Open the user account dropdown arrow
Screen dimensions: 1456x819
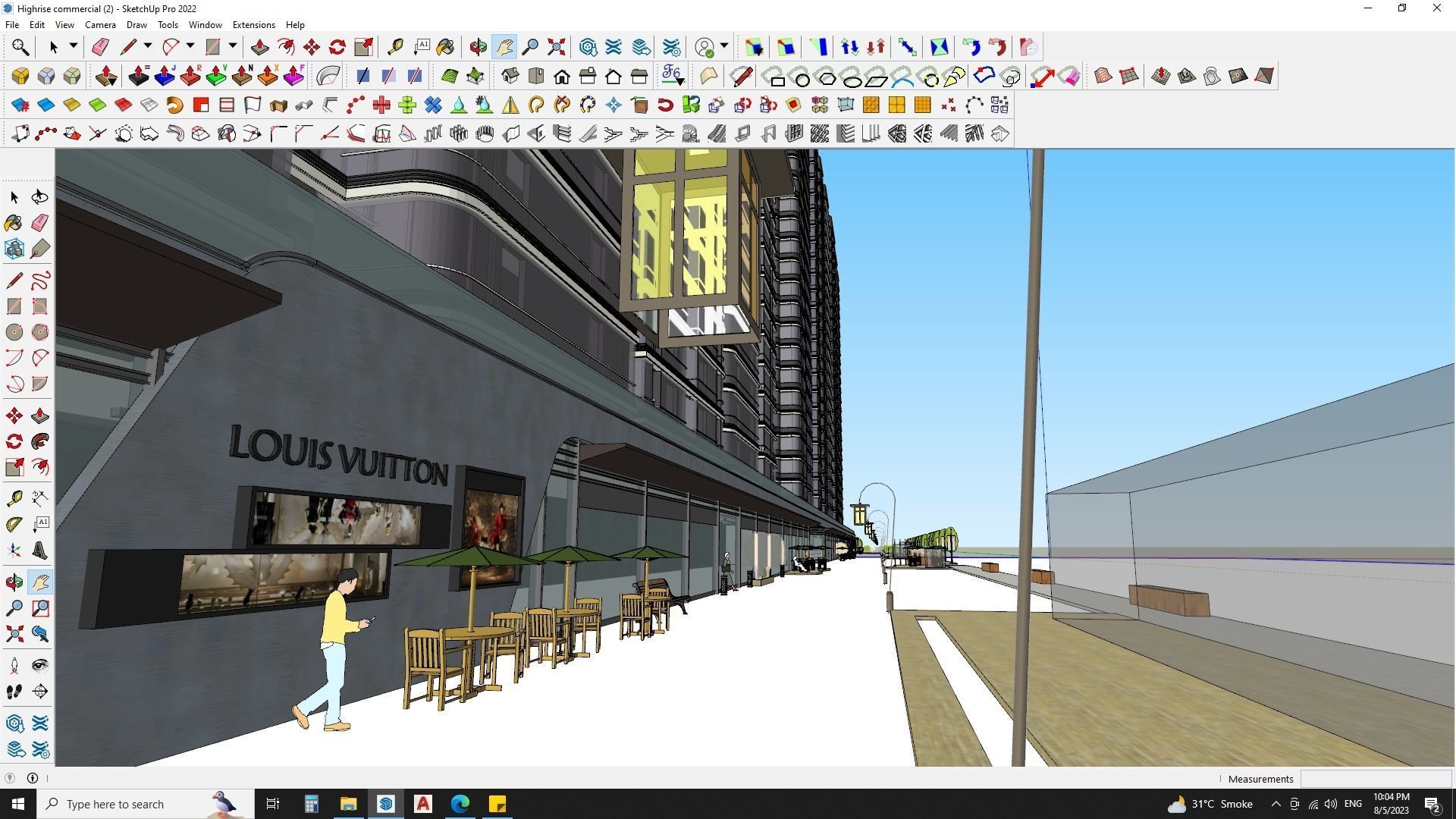point(724,46)
